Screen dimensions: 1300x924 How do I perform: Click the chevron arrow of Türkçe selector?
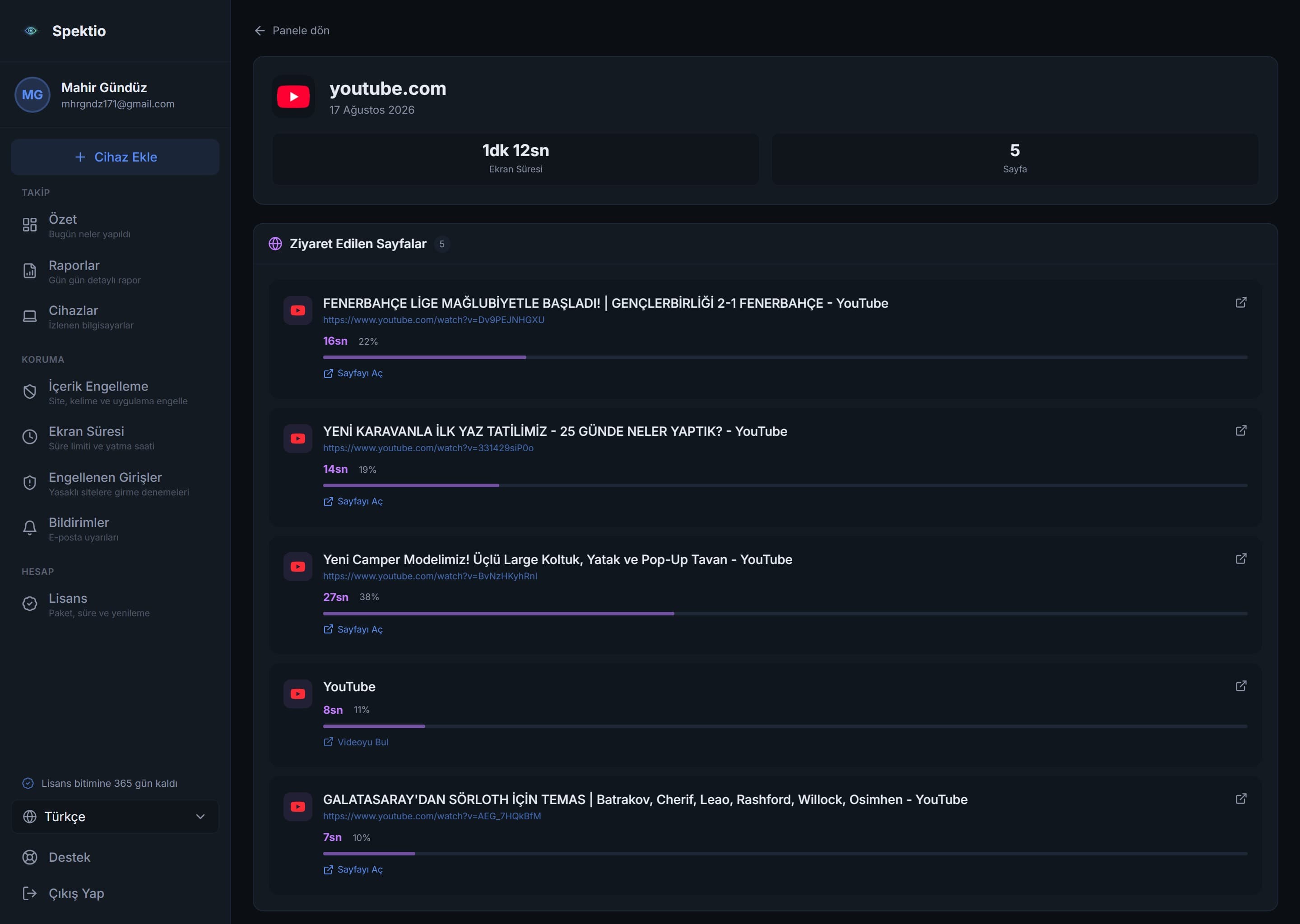click(200, 817)
